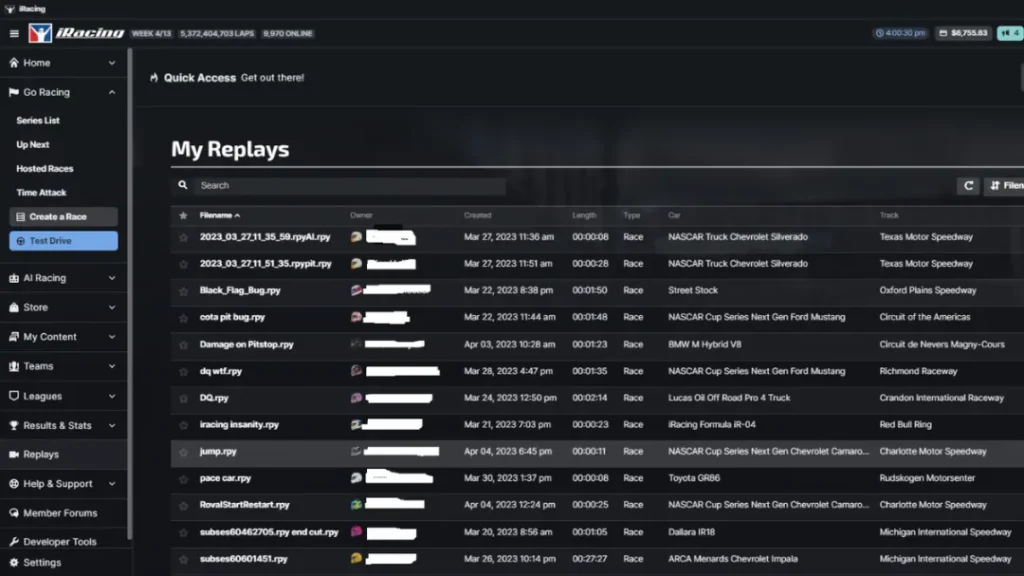Click the account balance wallet icon
The image size is (1024, 576).
coord(942,33)
